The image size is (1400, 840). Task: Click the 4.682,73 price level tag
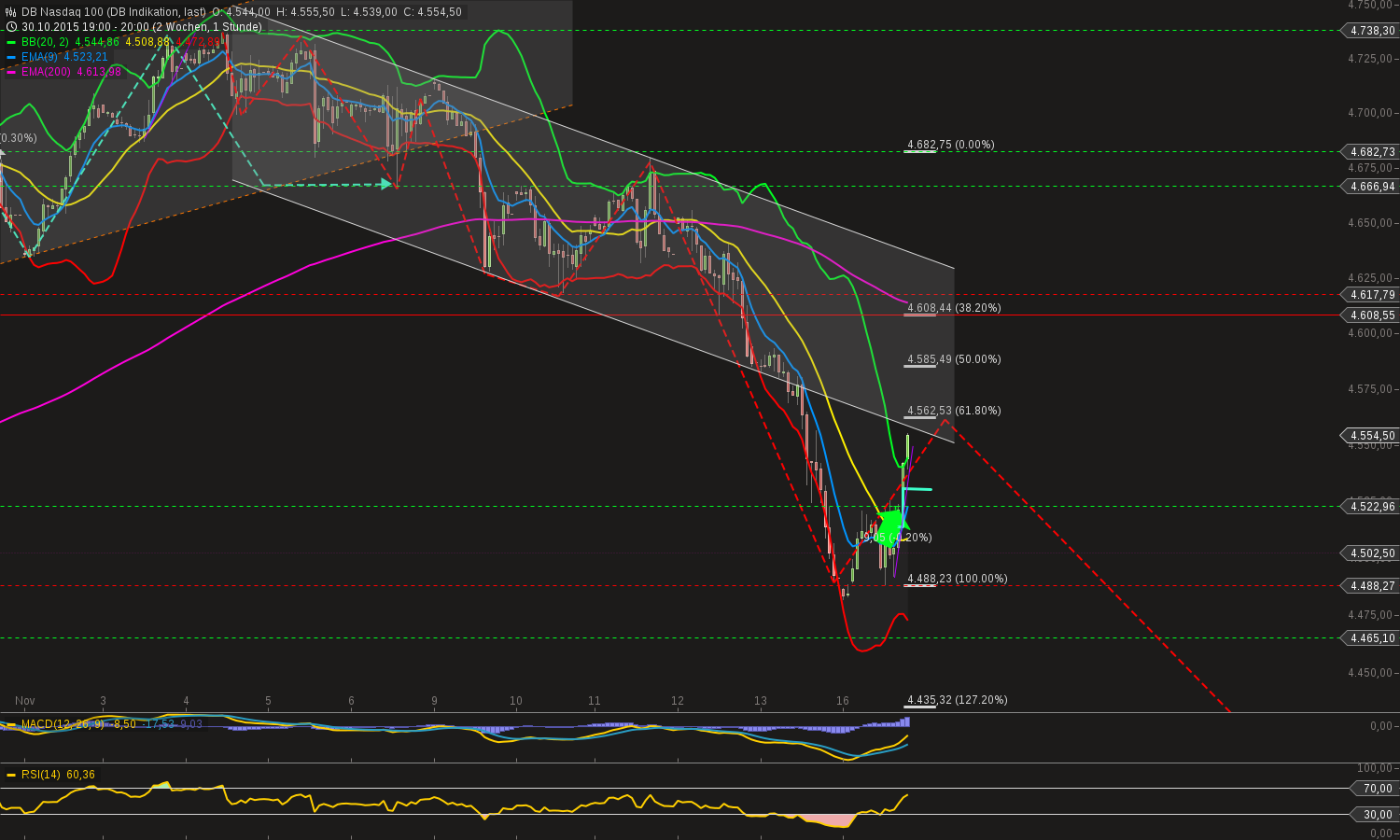click(1369, 151)
